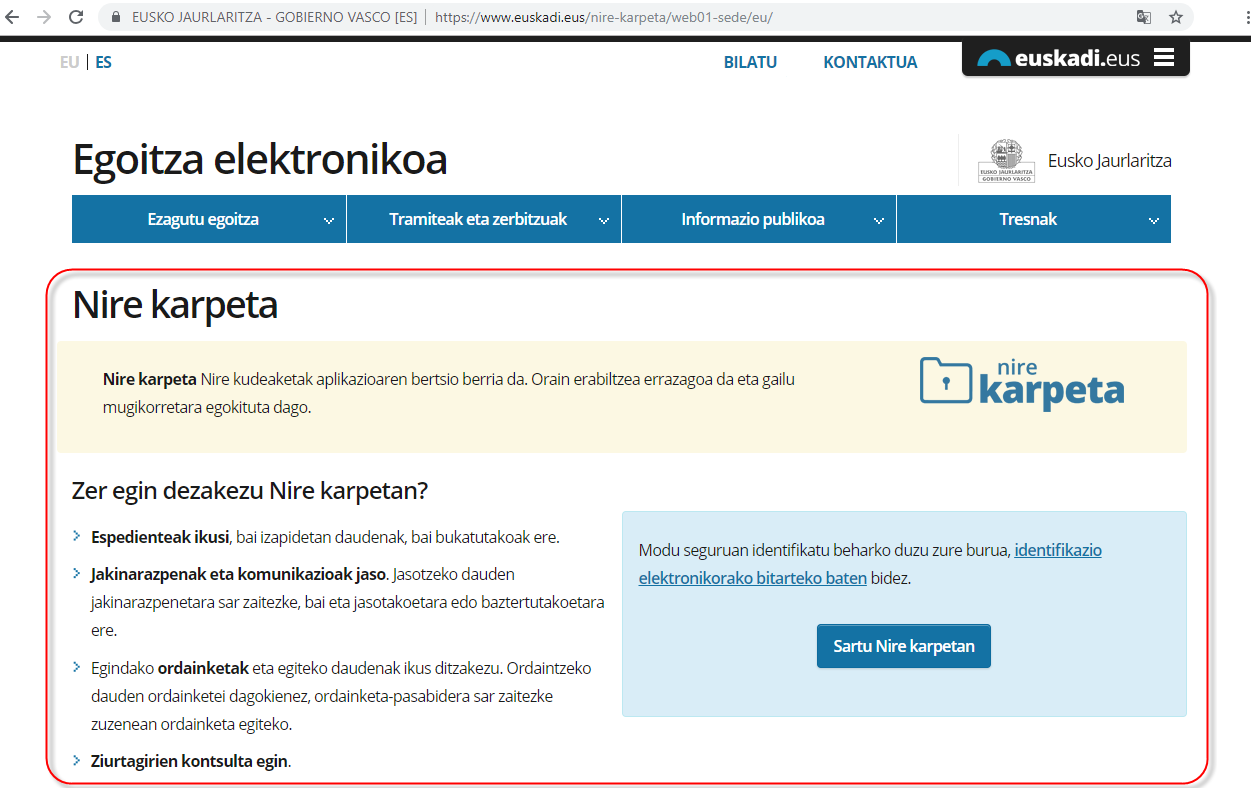This screenshot has width=1251, height=788.
Task: Click the browser back arrow
Action: 13,17
